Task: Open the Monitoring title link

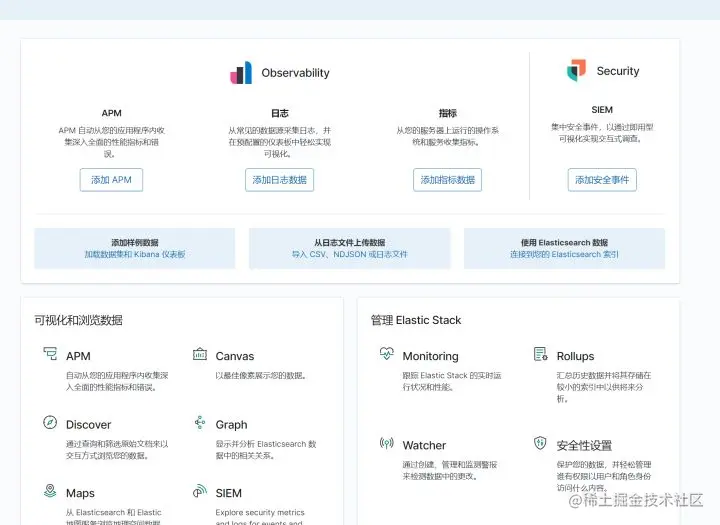Action: tap(430, 356)
